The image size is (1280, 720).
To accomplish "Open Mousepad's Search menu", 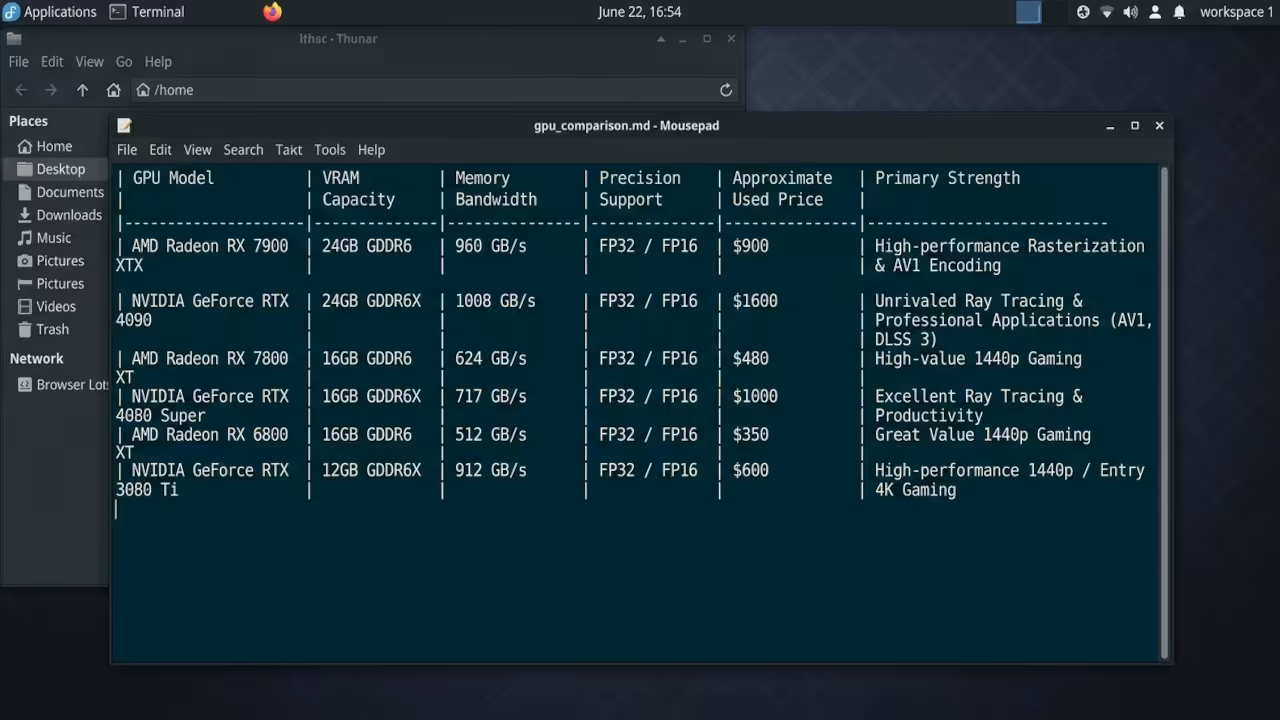I will (x=243, y=150).
